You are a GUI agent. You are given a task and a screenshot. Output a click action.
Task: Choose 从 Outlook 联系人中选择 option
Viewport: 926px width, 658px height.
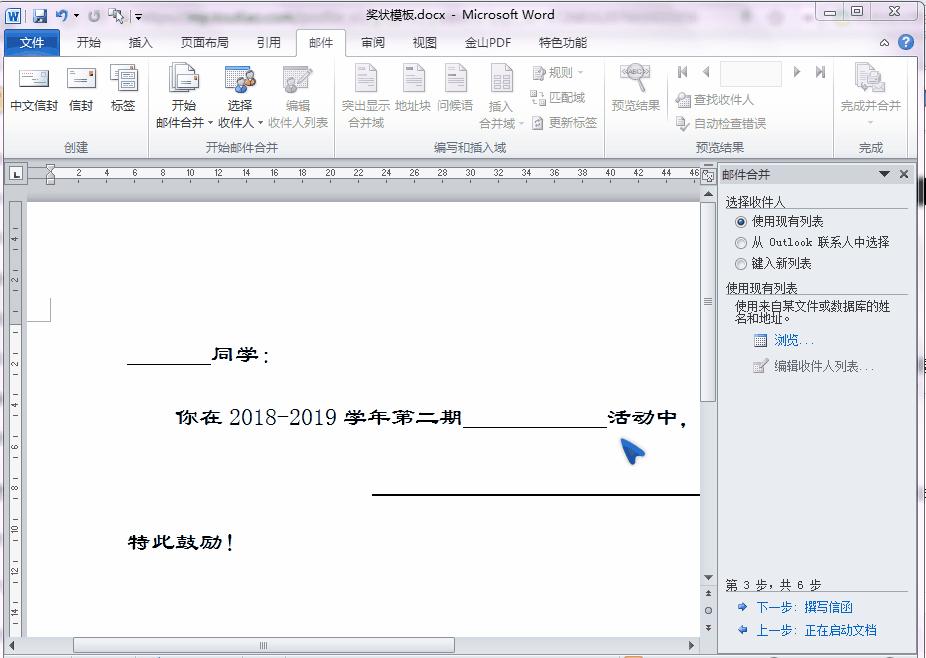tap(740, 240)
